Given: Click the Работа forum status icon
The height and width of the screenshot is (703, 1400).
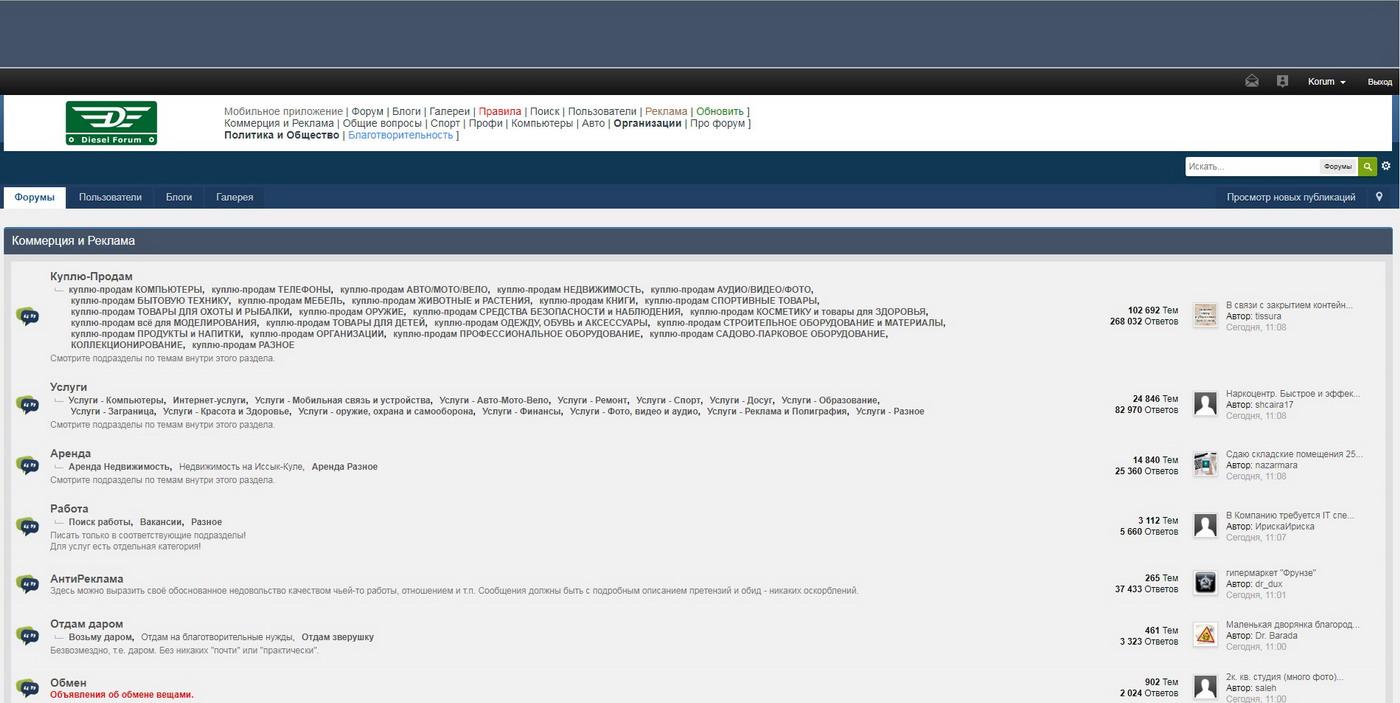Looking at the screenshot, I should tap(27, 527).
